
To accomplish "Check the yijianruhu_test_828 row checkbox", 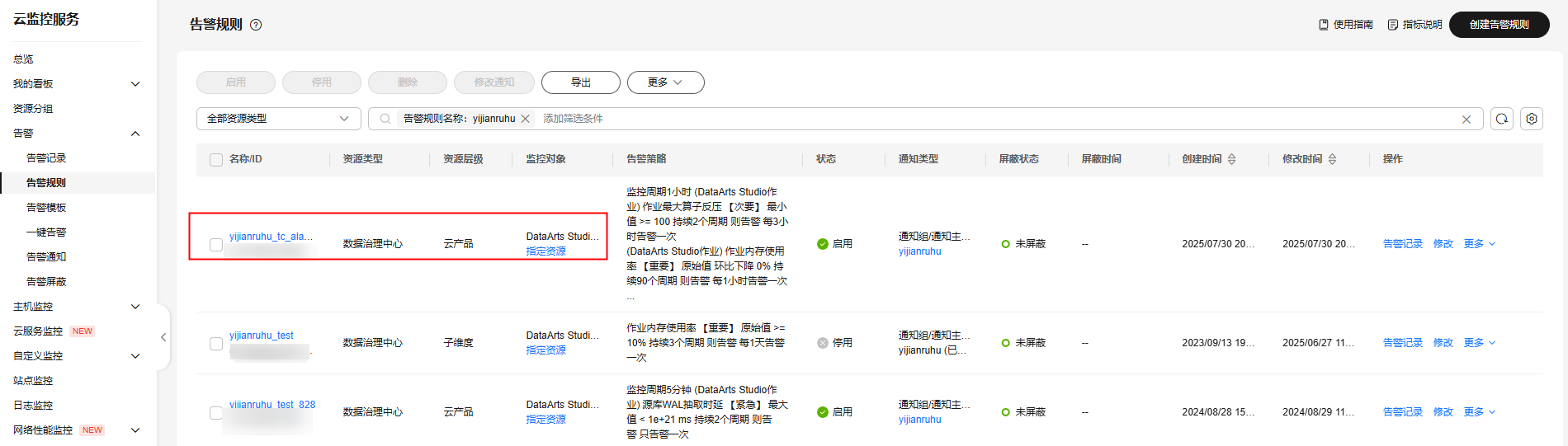I will (216, 413).
